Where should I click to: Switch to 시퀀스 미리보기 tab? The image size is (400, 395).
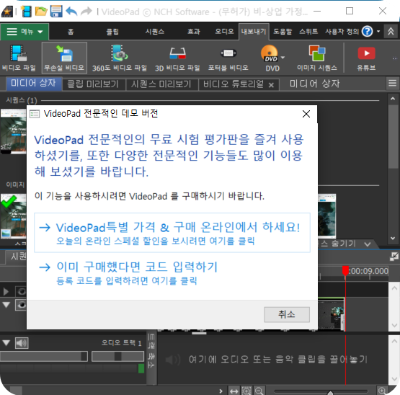[x=161, y=84]
